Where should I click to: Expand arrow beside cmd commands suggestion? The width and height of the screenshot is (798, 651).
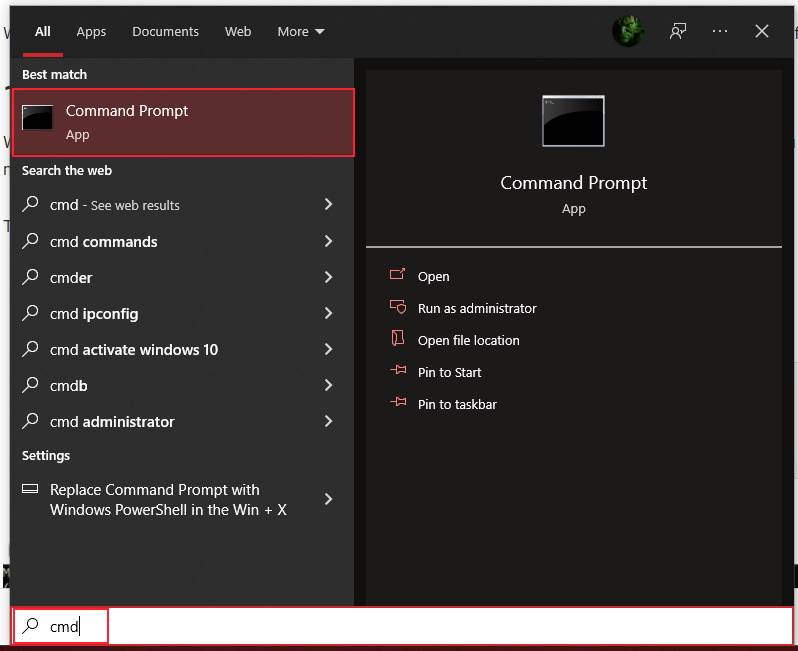(x=328, y=241)
